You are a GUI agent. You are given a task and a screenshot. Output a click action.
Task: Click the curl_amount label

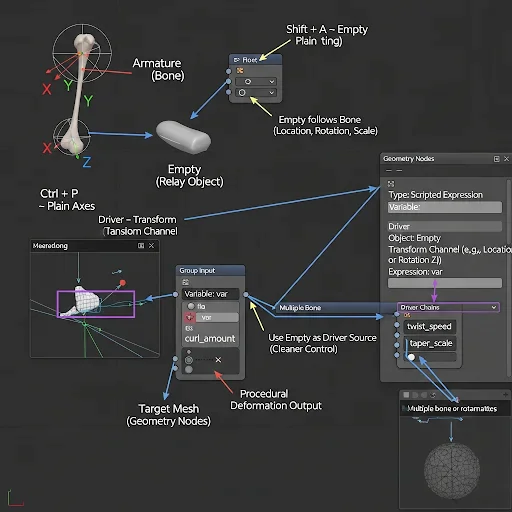point(210,339)
